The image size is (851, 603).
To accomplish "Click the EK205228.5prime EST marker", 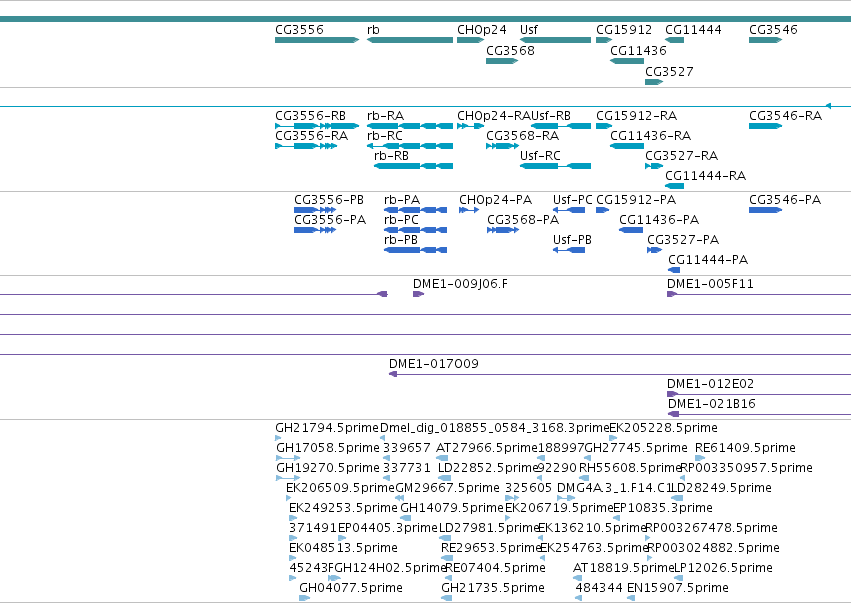I will click(x=613, y=438).
